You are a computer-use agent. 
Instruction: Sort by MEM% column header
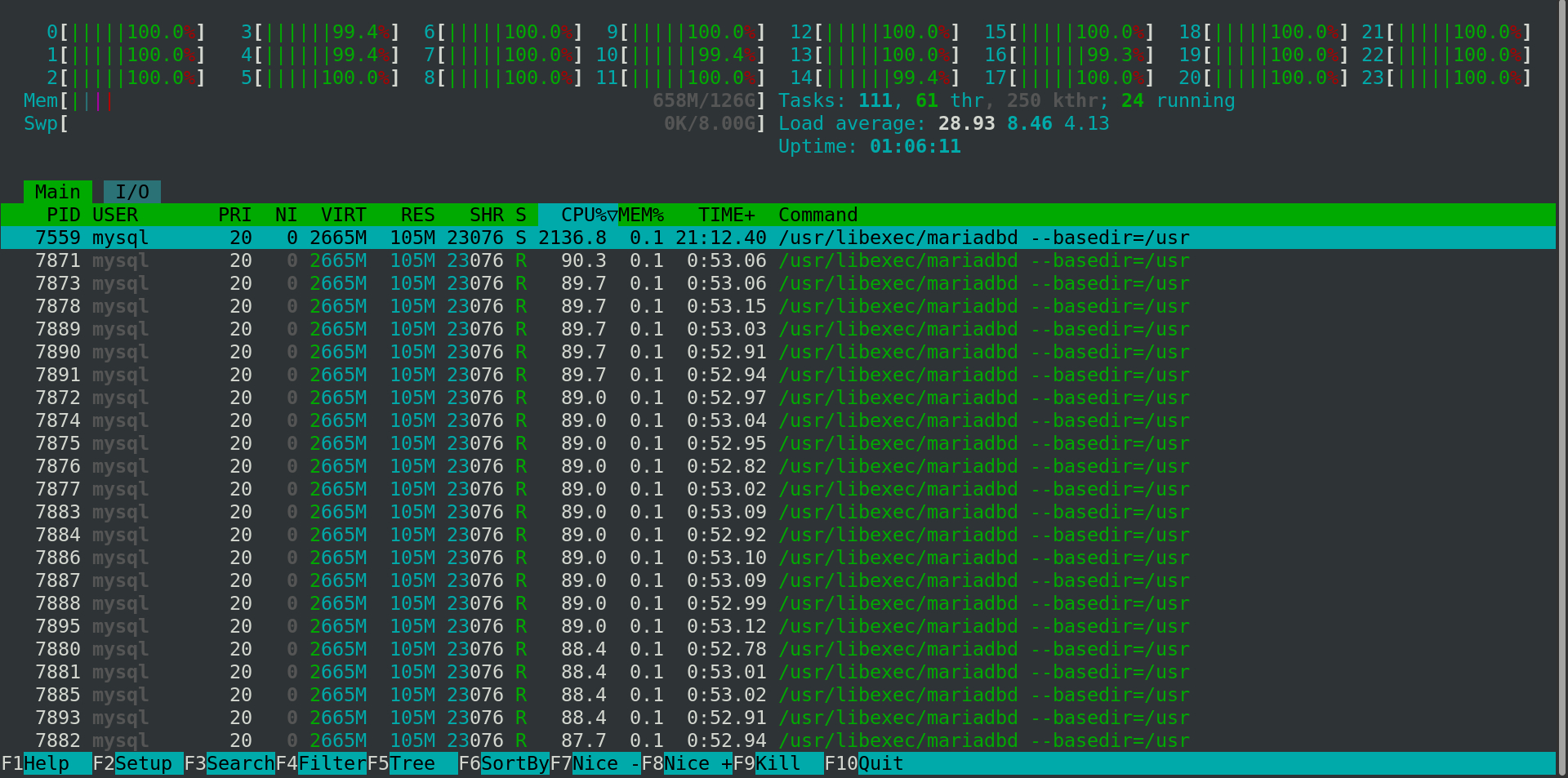point(641,215)
